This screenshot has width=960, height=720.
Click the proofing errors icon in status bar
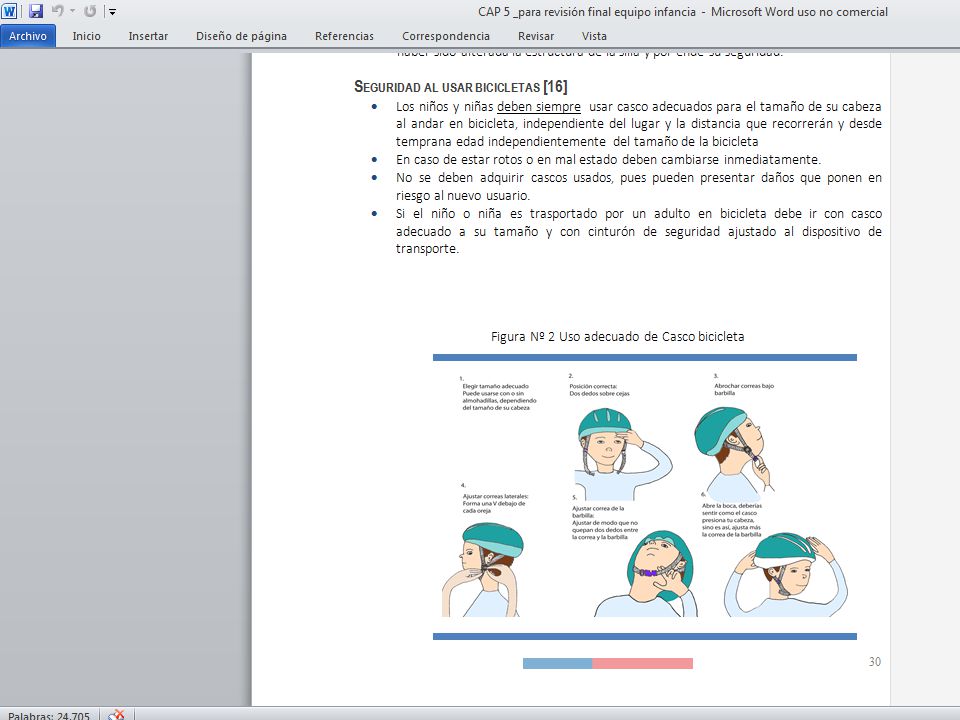(x=116, y=714)
